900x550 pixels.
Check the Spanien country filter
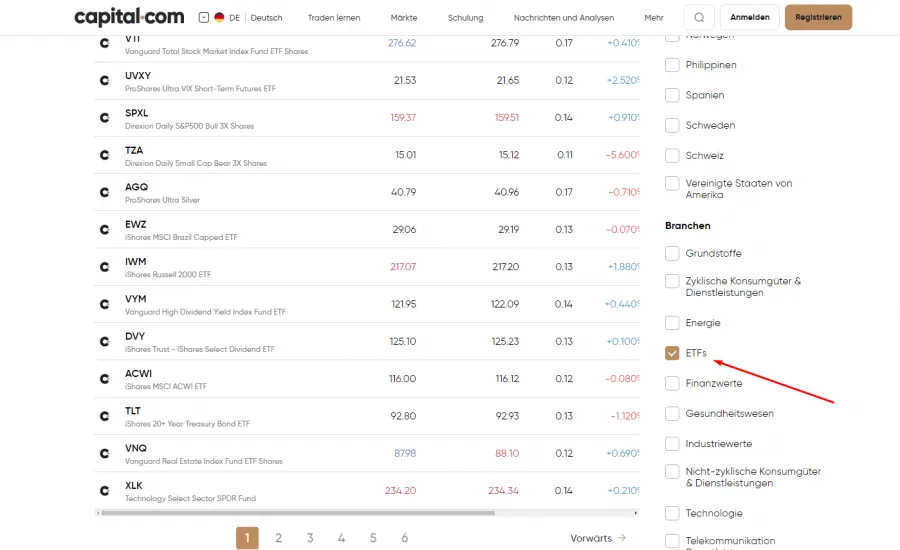pos(672,95)
